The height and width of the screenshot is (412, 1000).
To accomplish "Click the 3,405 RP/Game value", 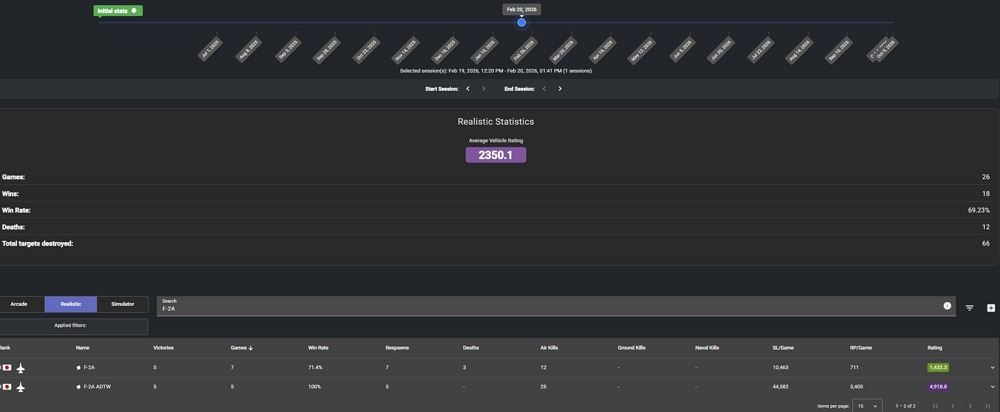I will [x=857, y=387].
